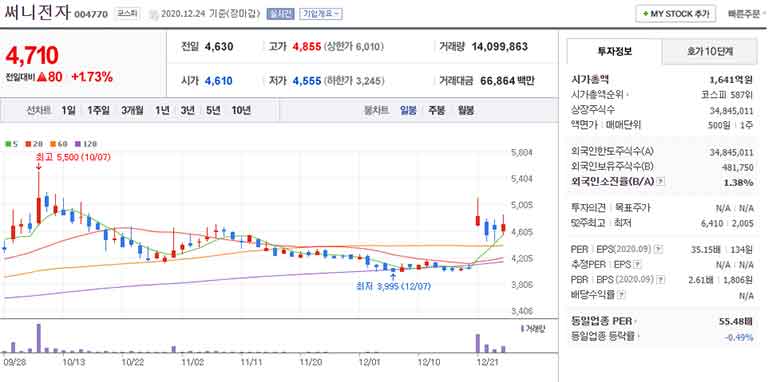Click the 시가총액 value 1,641억원
The height and width of the screenshot is (382, 768).
click(731, 80)
